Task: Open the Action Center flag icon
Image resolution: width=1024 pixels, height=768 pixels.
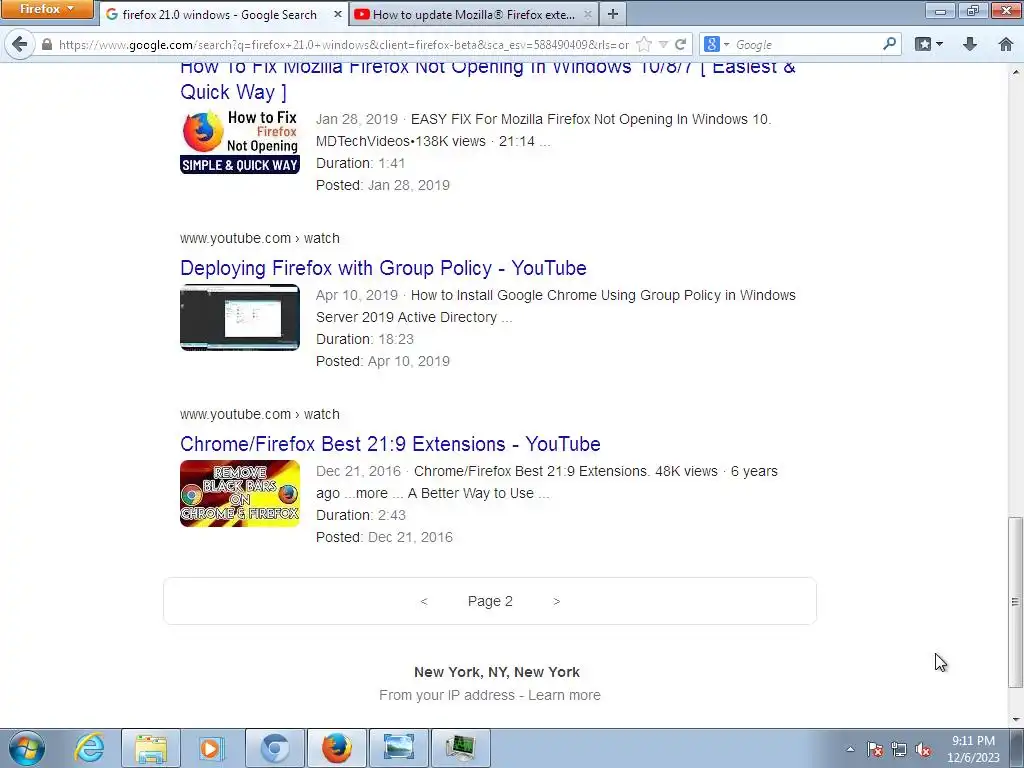Action: tap(875, 749)
